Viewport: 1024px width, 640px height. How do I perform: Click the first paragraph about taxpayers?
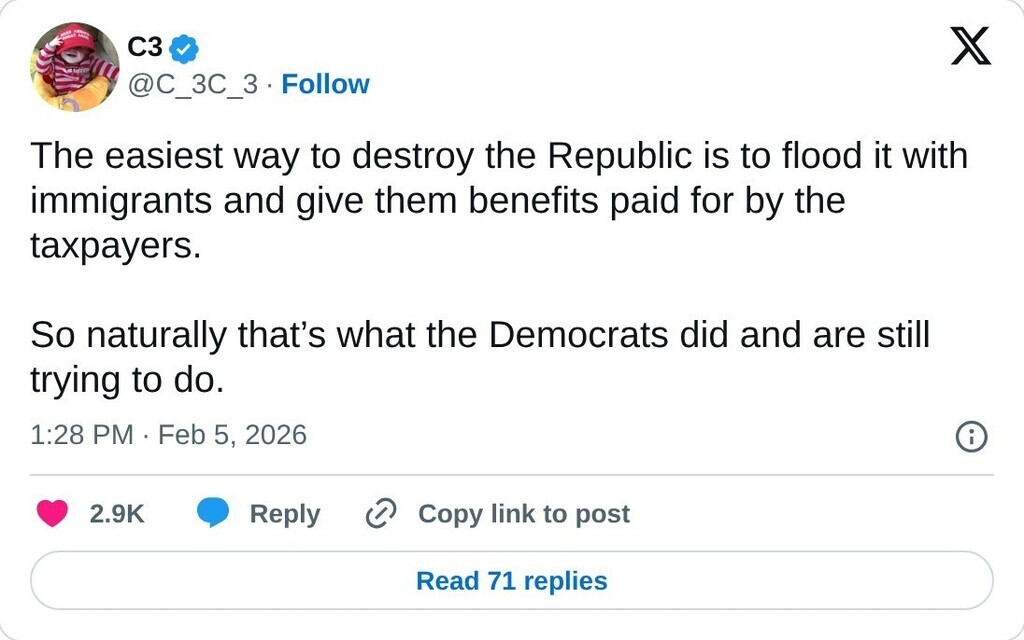pos(437,201)
